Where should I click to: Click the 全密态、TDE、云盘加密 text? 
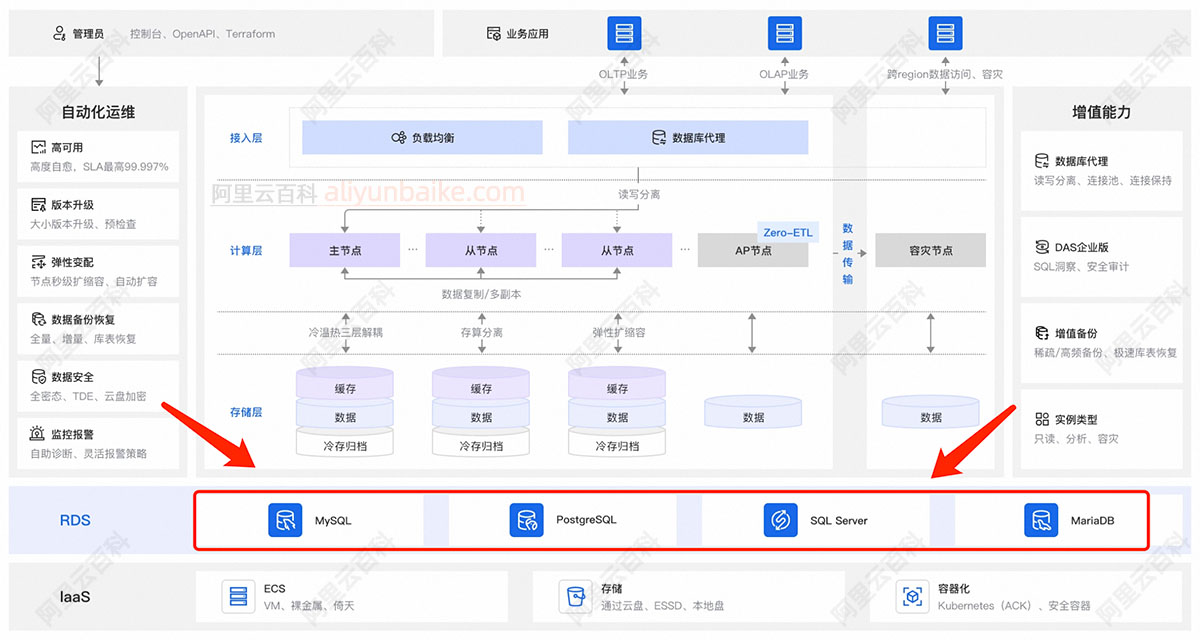(x=88, y=396)
